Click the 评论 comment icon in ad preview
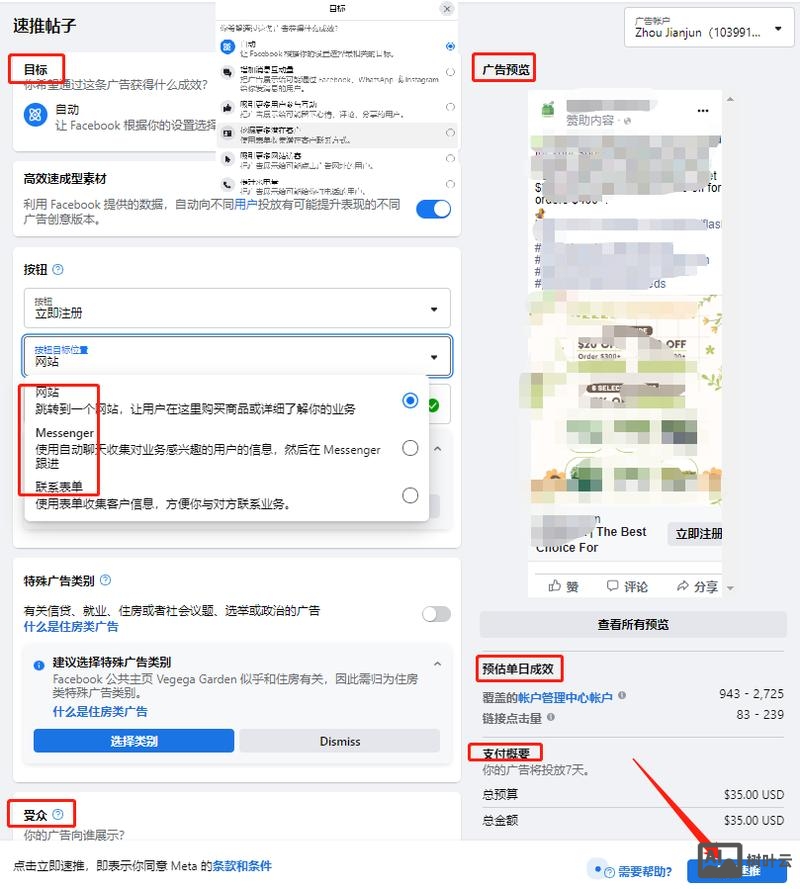This screenshot has height=889, width=800. click(615, 586)
